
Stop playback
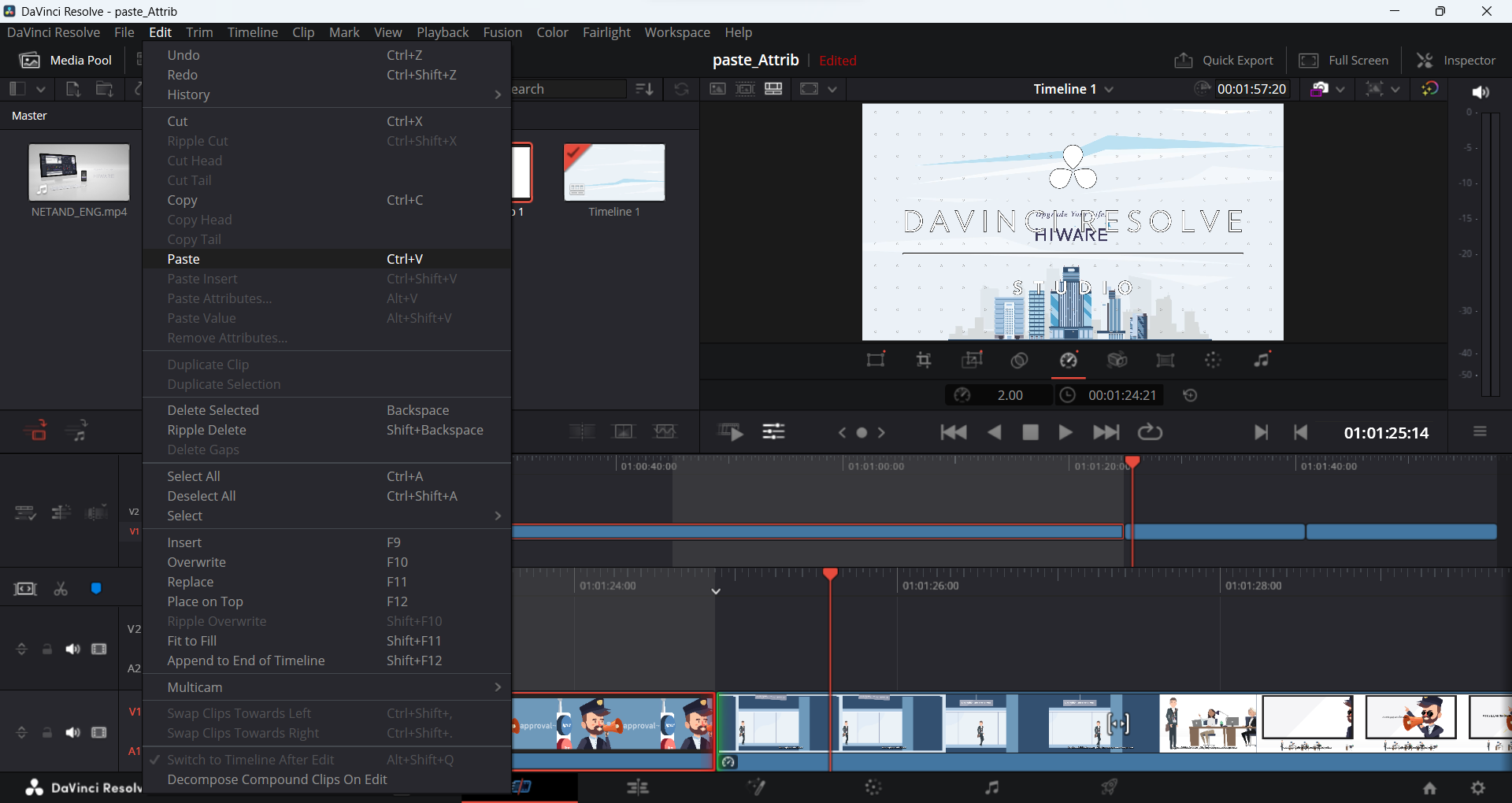coord(1030,432)
